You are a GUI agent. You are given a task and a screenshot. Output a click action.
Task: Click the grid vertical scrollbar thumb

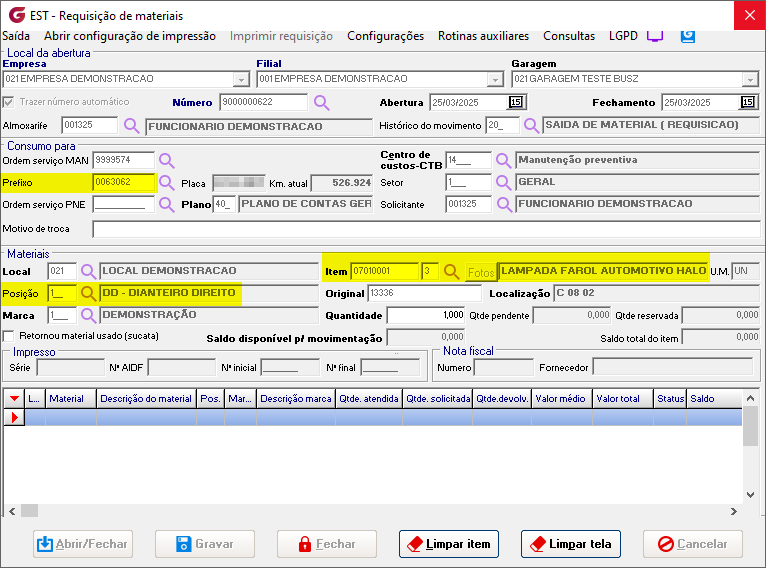click(x=750, y=426)
